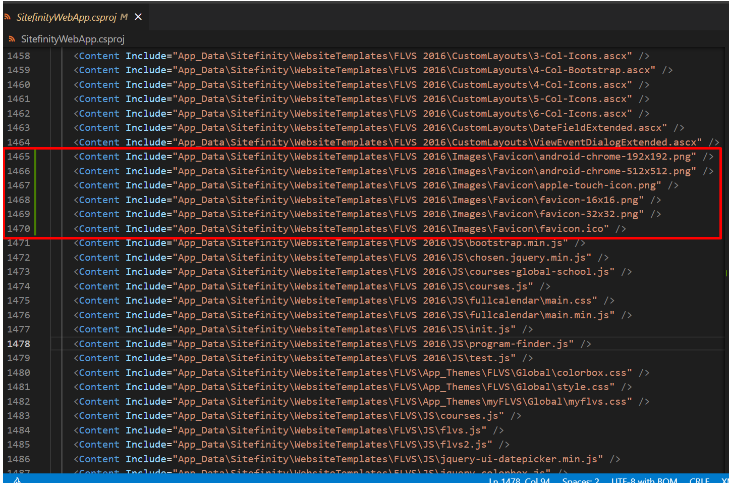Screen dimensions: 732x487
Task: Click the 4-Col-Icons.ascx content line
Action: pyautogui.click(x=361, y=85)
